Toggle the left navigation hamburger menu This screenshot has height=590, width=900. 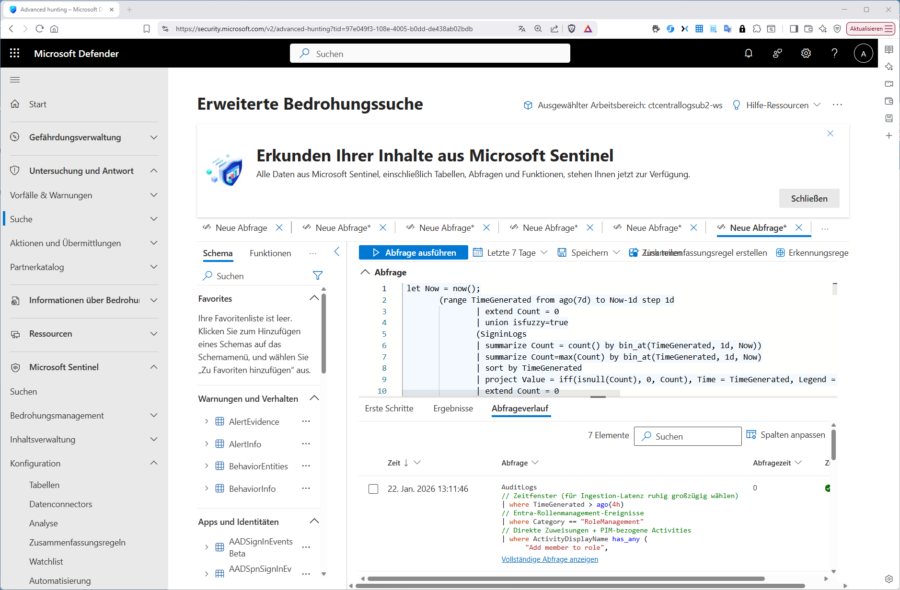(15, 79)
